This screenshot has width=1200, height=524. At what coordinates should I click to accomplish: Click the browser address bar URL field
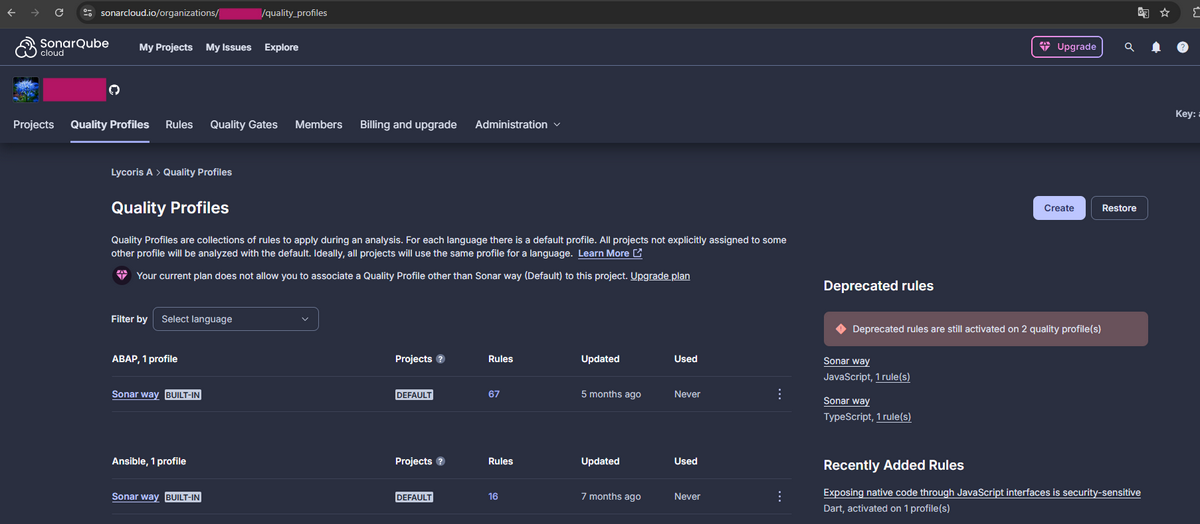[x=600, y=13]
